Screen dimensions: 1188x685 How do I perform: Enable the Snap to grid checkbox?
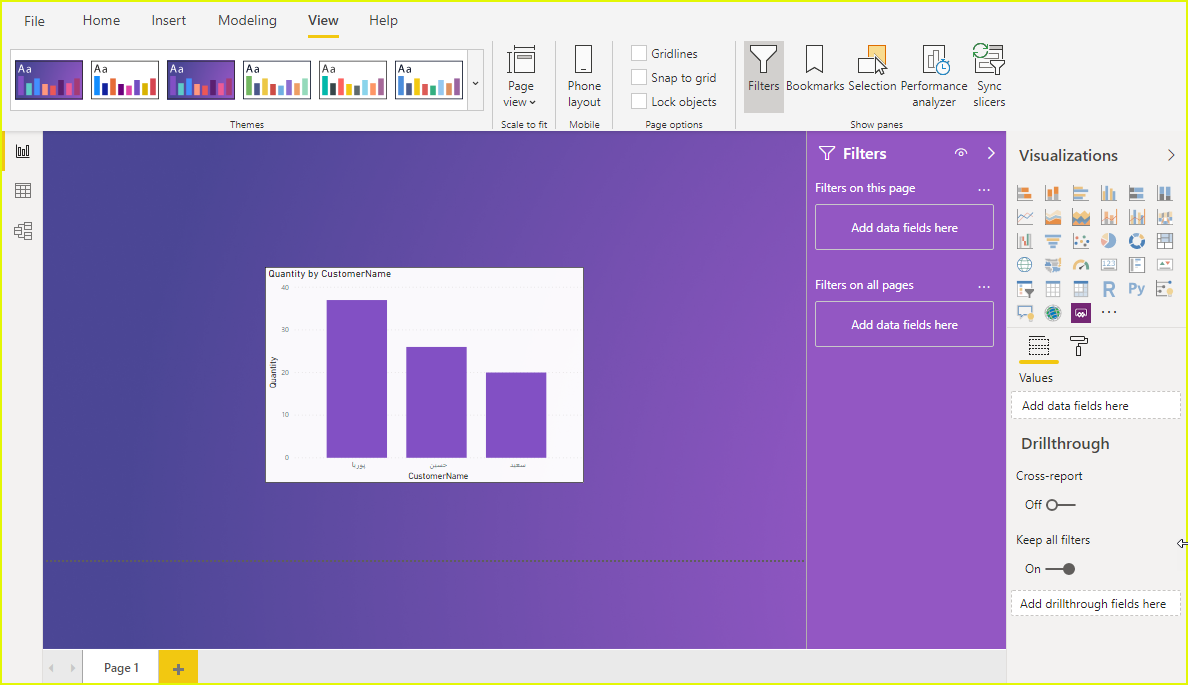(x=639, y=77)
